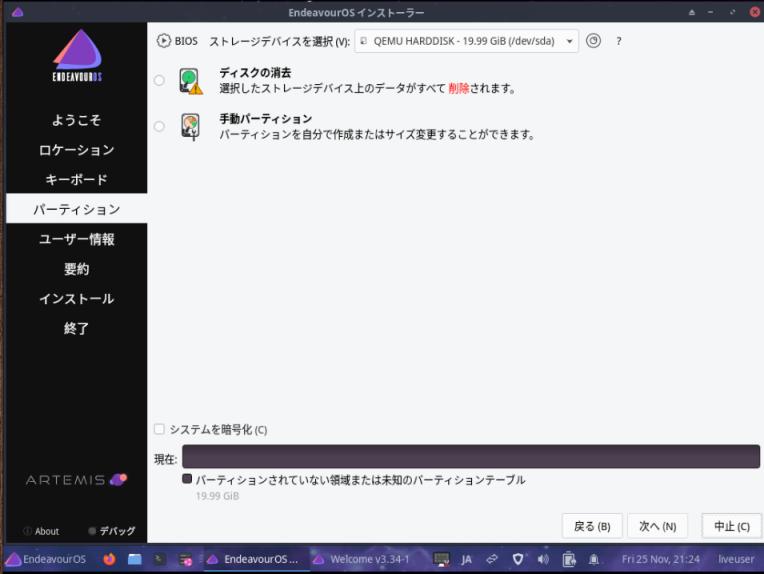Switch to Welcome v3.34-1 taskbar window
This screenshot has height=574, width=764.
363,559
